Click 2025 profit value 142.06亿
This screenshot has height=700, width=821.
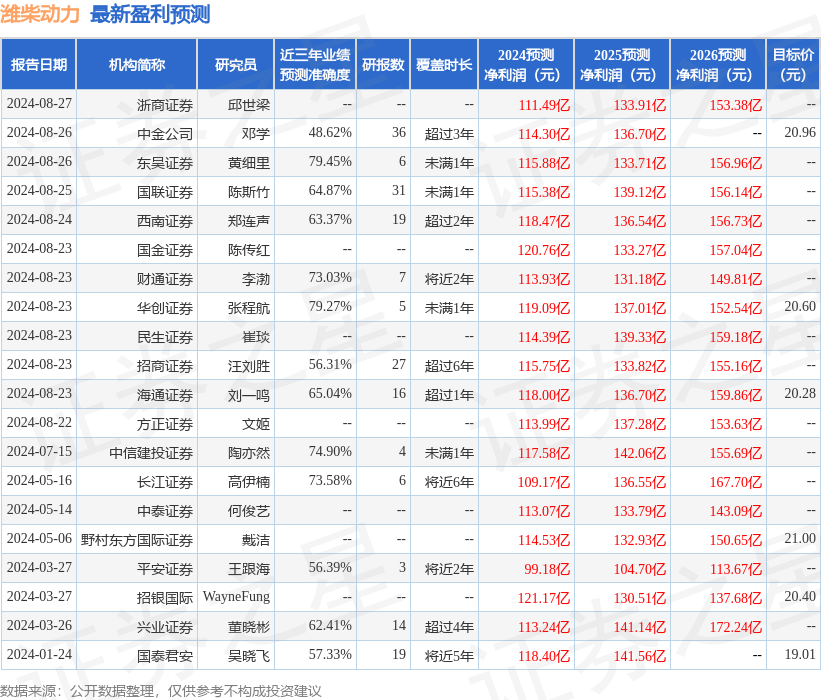640,453
